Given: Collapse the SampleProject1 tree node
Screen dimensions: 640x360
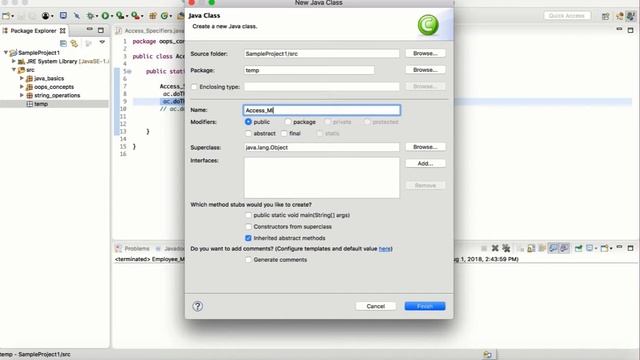Looking at the screenshot, I should (6, 52).
